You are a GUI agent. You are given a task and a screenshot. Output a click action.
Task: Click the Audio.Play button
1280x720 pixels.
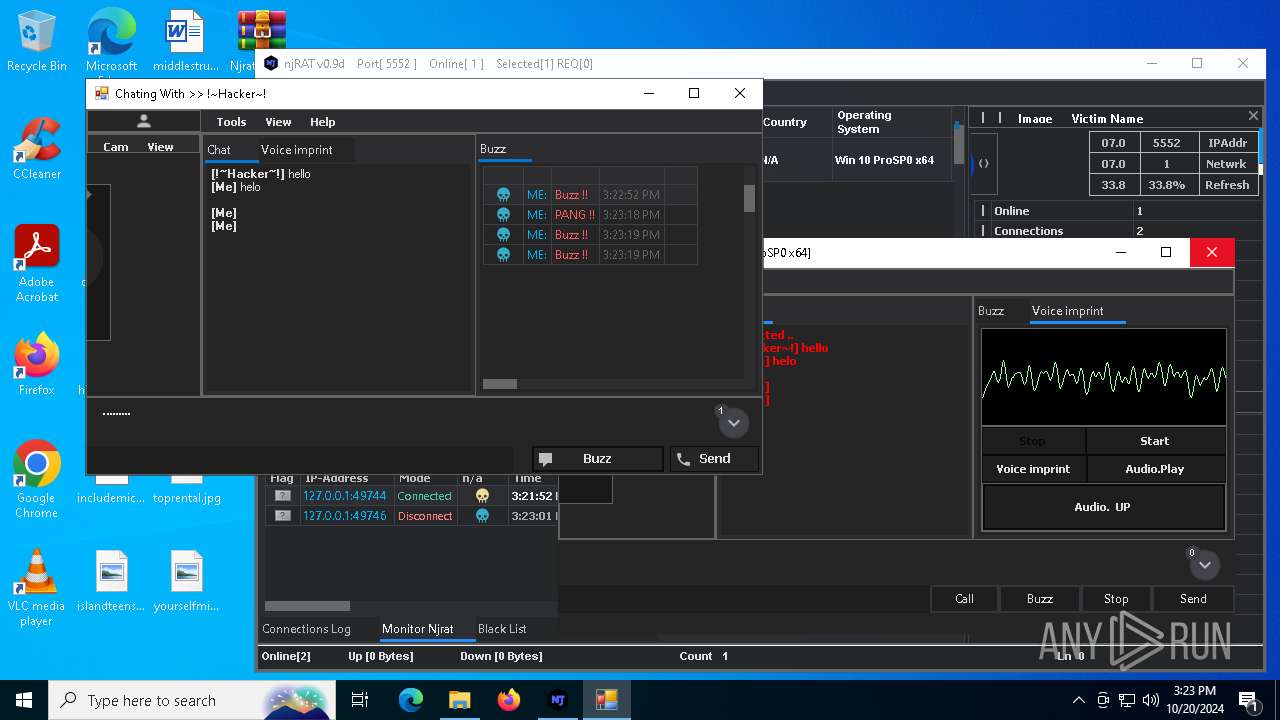[x=1155, y=469]
